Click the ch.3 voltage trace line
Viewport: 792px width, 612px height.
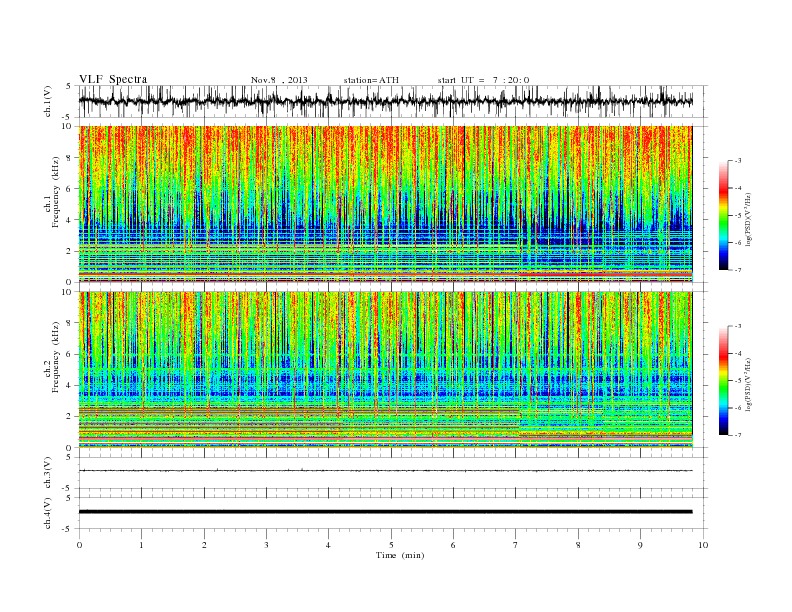click(385, 471)
